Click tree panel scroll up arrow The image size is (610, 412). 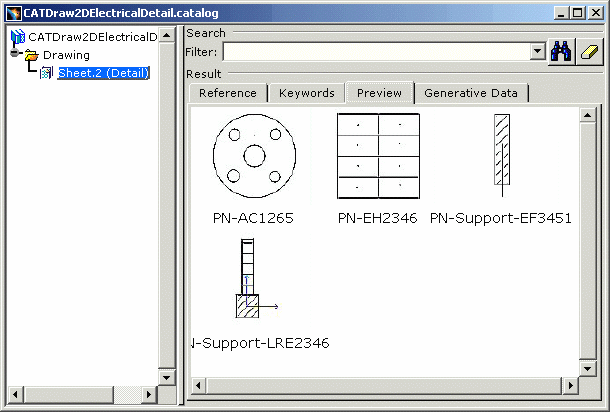167,36
